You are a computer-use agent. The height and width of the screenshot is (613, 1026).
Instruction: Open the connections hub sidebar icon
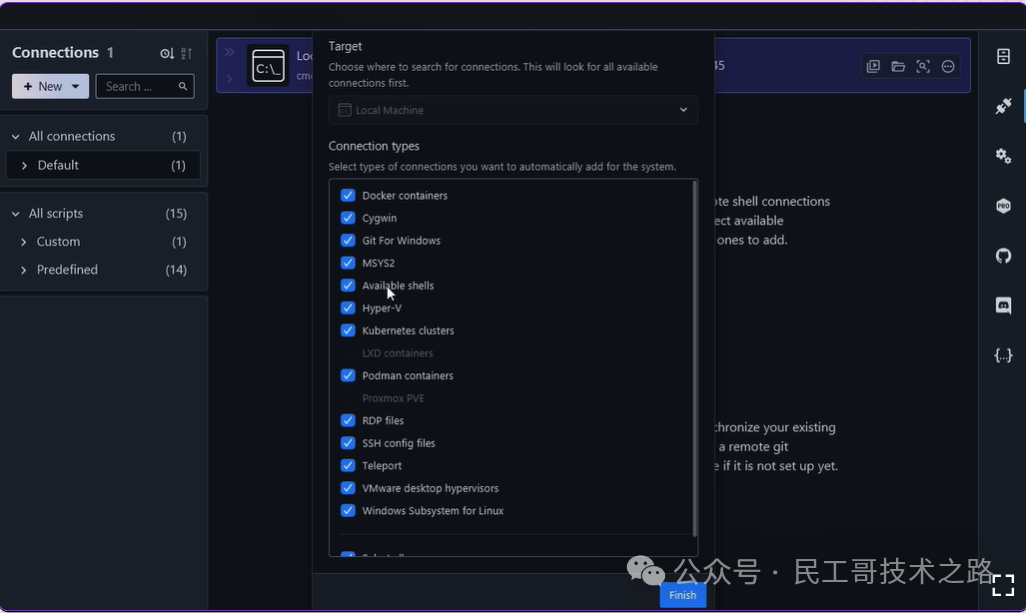coord(1003,56)
